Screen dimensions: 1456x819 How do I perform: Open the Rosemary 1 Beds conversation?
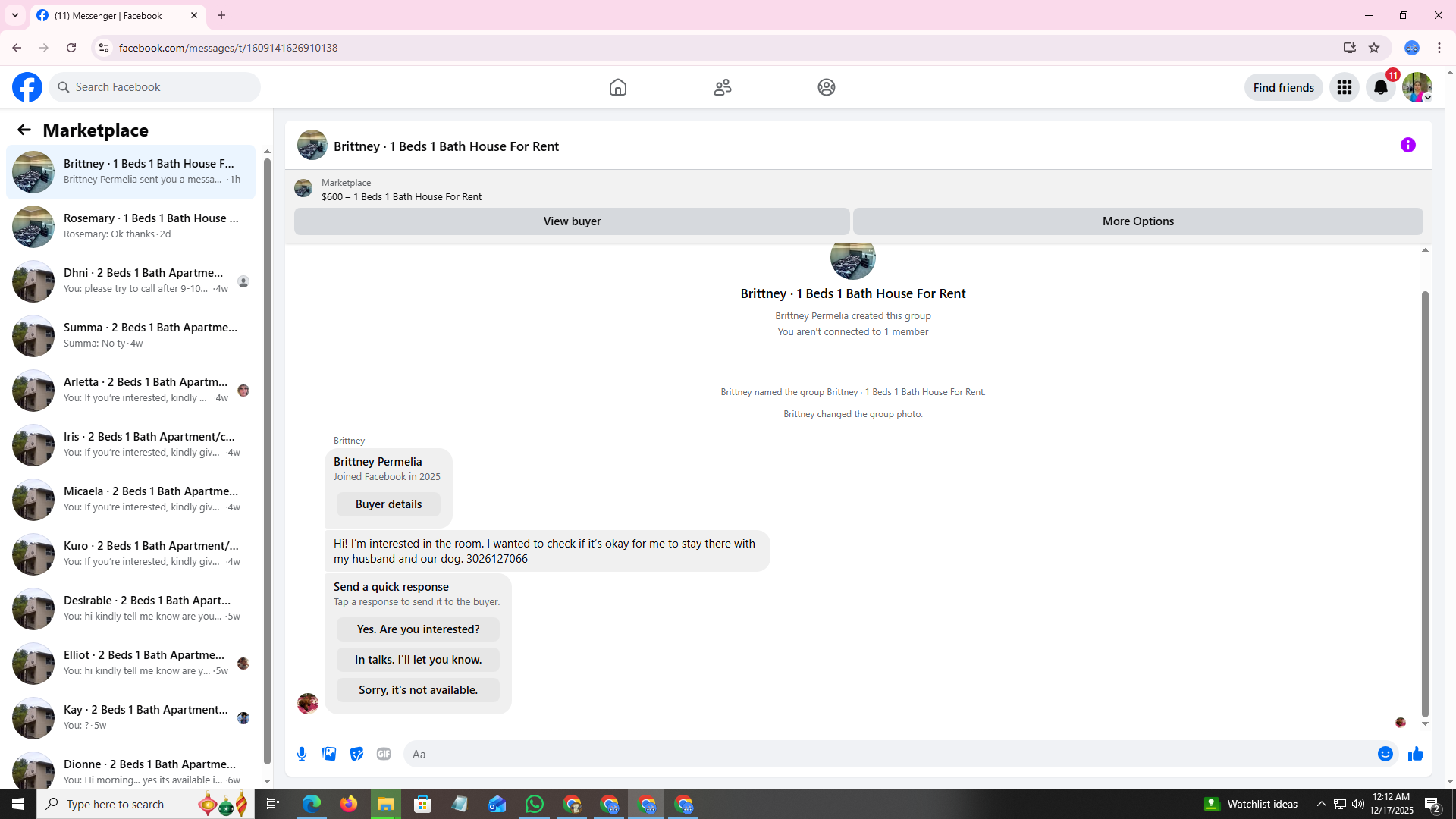(130, 226)
